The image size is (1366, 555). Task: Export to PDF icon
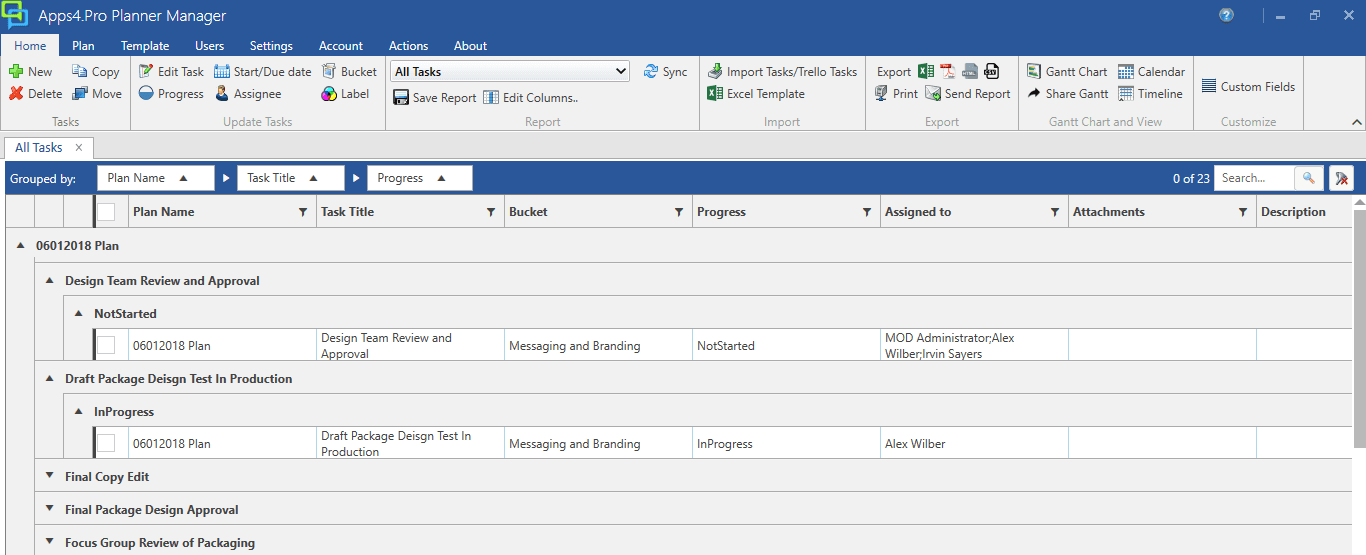pyautogui.click(x=948, y=71)
